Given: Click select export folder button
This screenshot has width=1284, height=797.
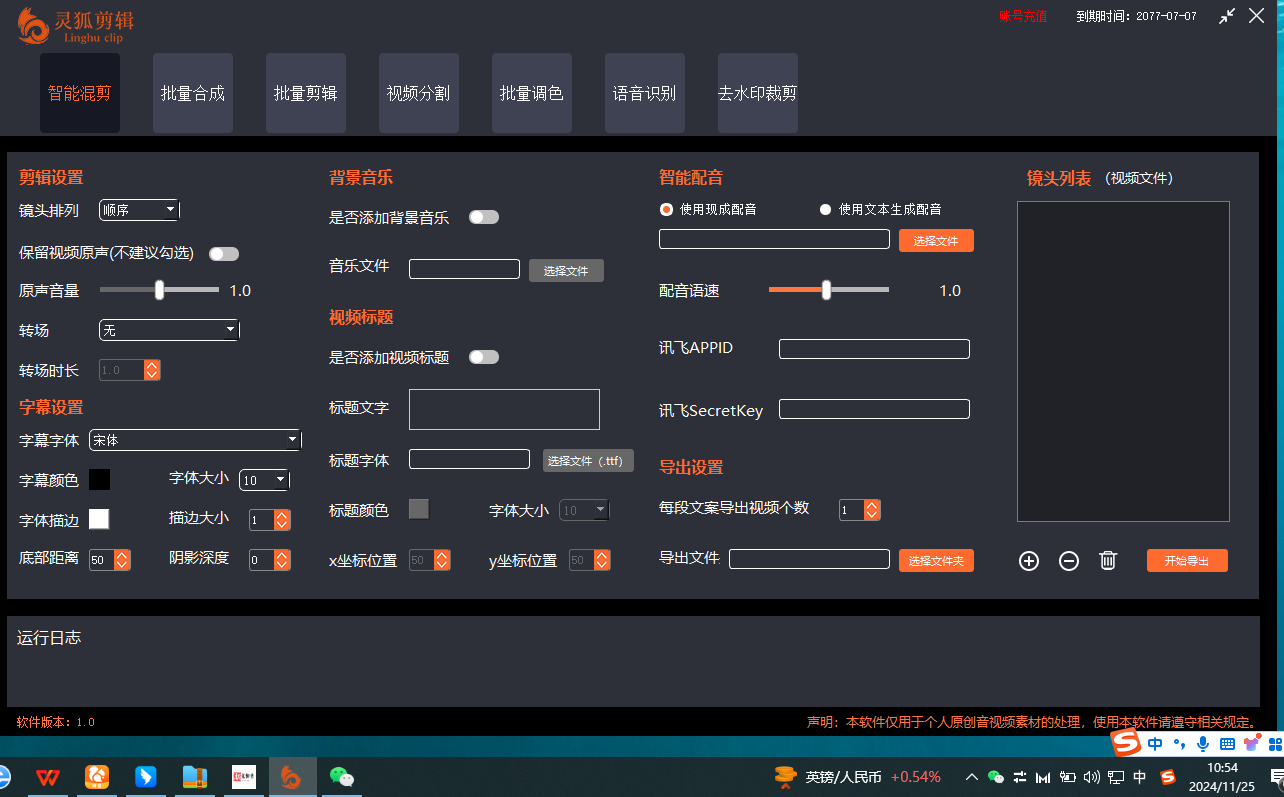Looking at the screenshot, I should (936, 561).
